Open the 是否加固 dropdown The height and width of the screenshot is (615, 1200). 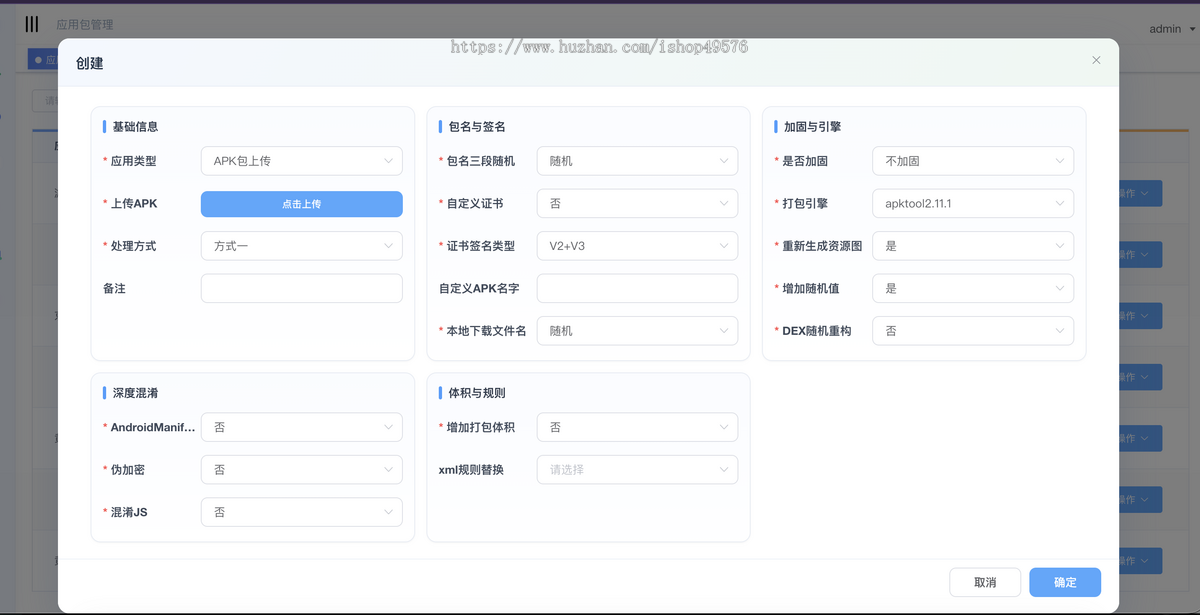pos(973,161)
